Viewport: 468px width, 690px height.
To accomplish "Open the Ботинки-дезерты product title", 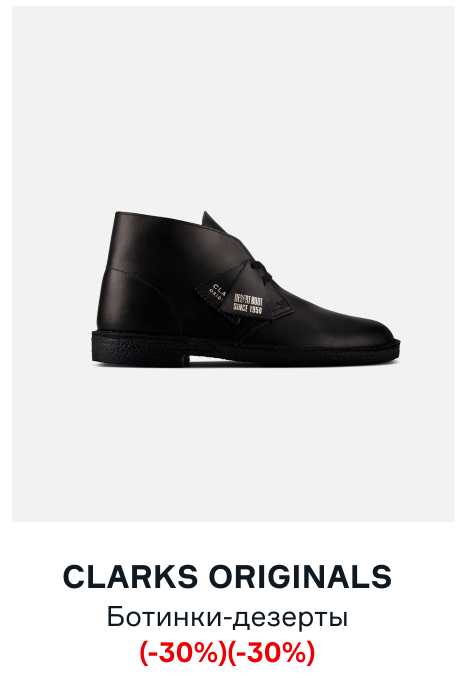I will [x=227, y=617].
